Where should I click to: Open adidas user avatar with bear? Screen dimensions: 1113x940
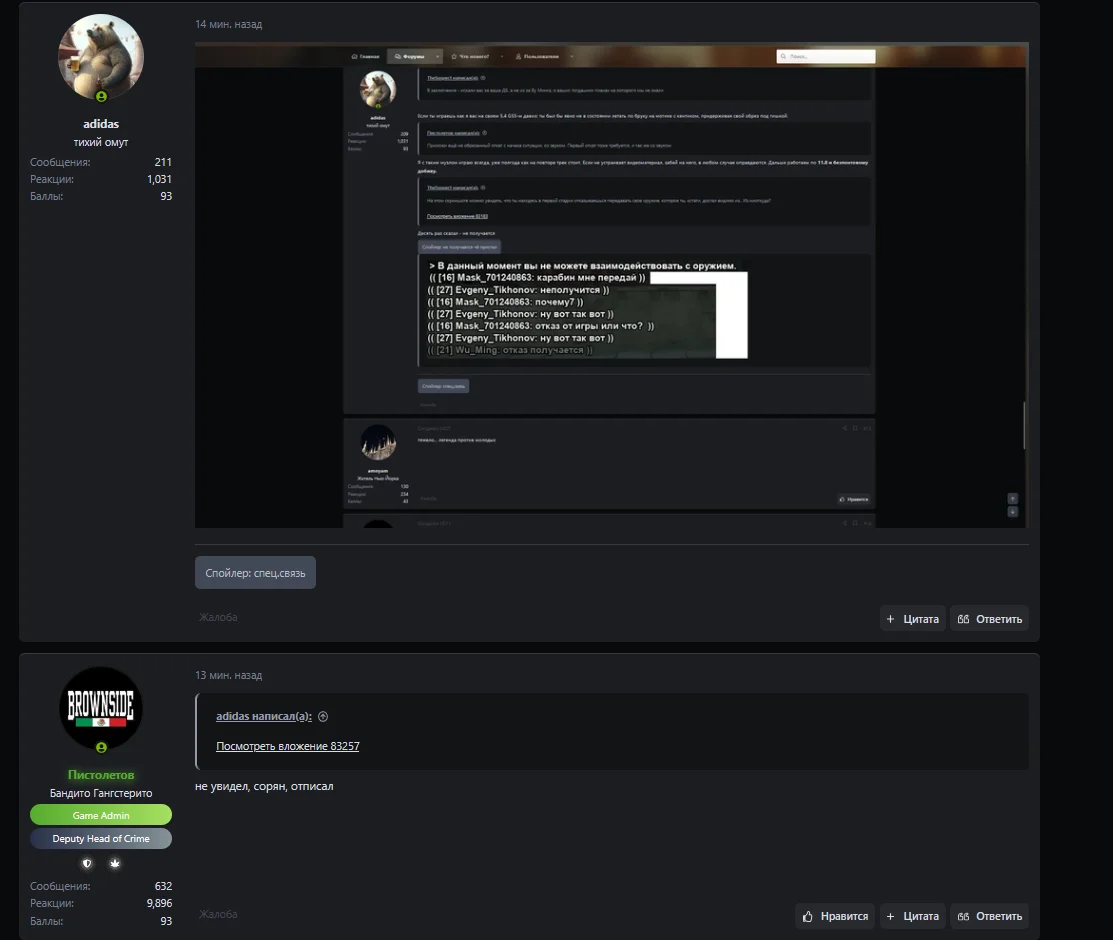(101, 57)
